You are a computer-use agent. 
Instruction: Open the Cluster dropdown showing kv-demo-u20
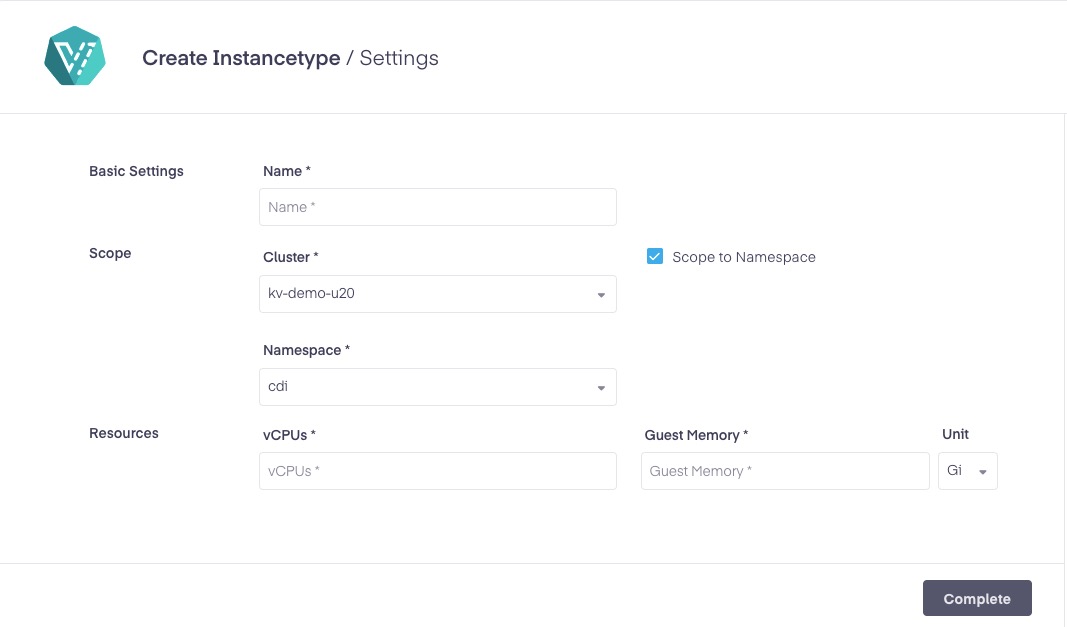pyautogui.click(x=438, y=294)
